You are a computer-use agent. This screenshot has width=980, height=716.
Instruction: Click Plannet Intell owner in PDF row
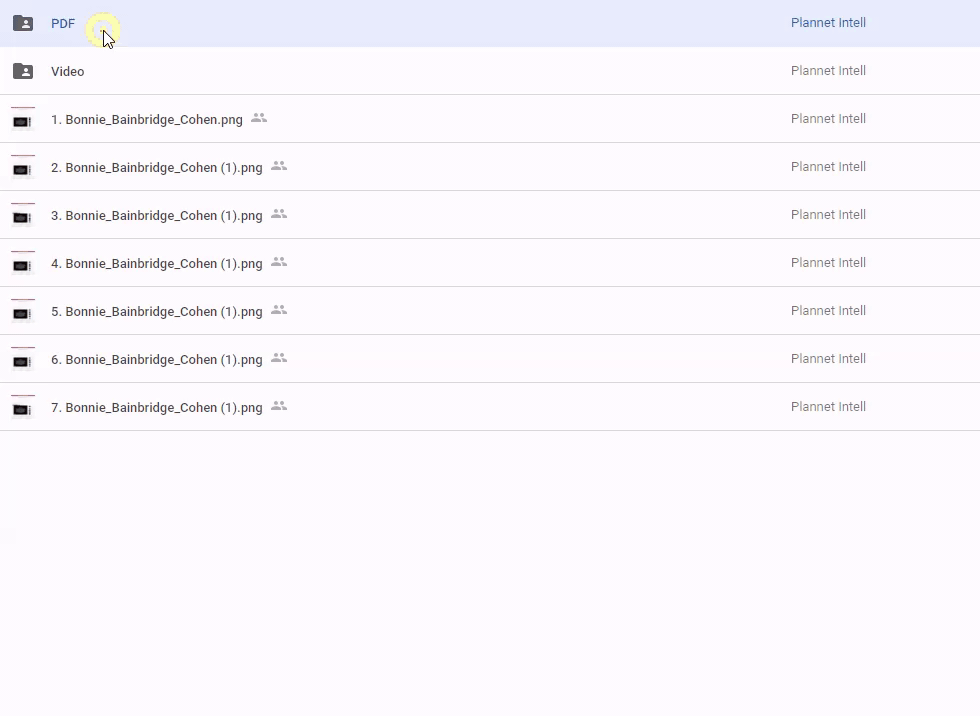828,23
